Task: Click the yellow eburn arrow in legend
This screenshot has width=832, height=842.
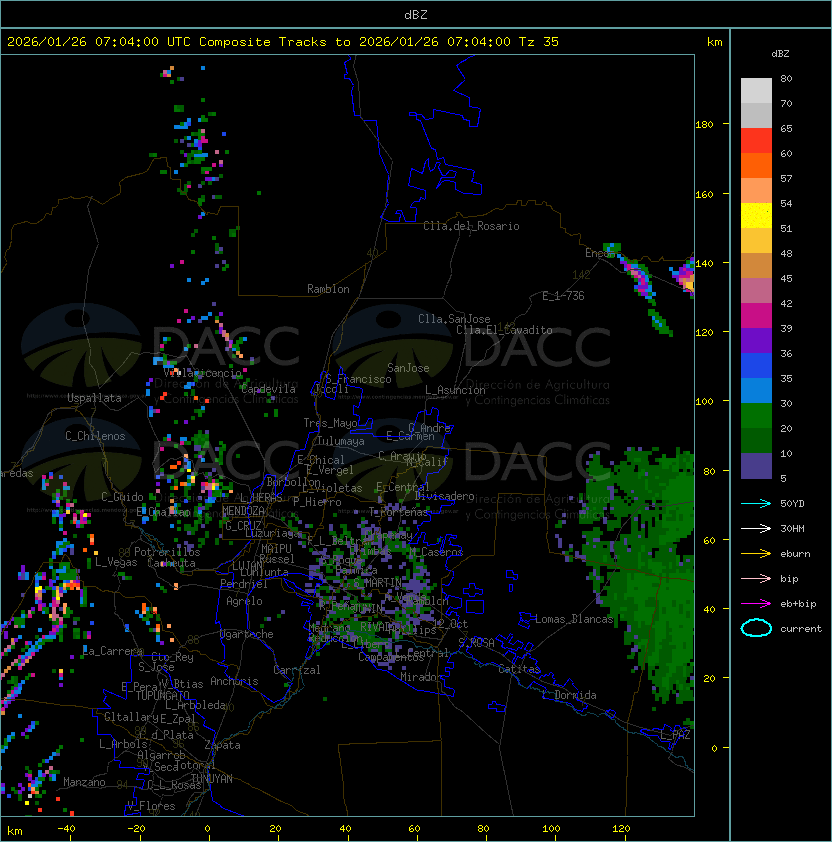Action: 756,554
